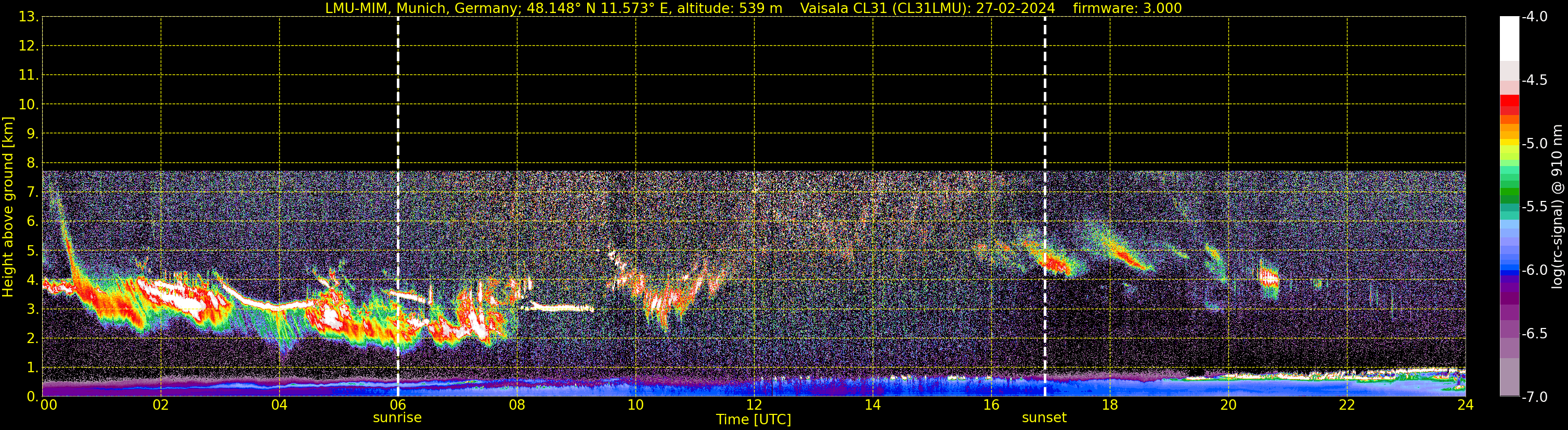
Task: Click the green band of the colorbar
Action: [1509, 194]
